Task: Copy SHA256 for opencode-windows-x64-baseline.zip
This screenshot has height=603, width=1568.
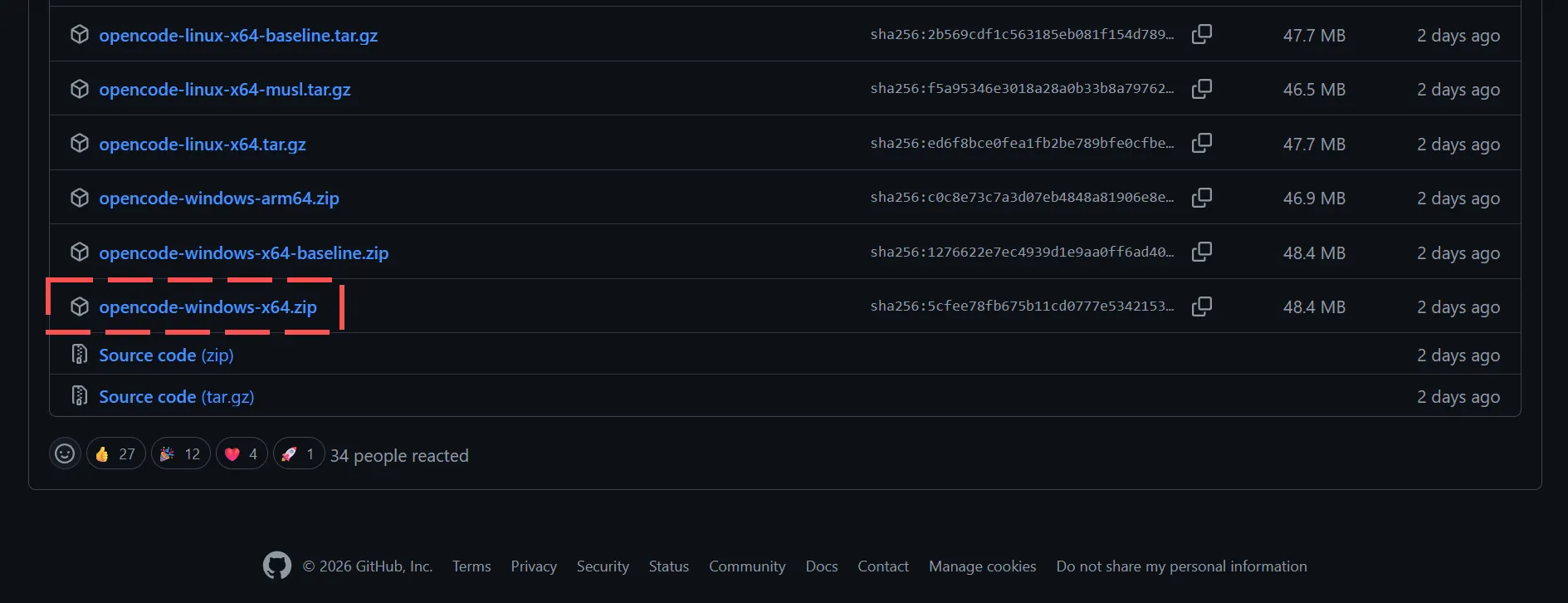Action: coord(1201,252)
